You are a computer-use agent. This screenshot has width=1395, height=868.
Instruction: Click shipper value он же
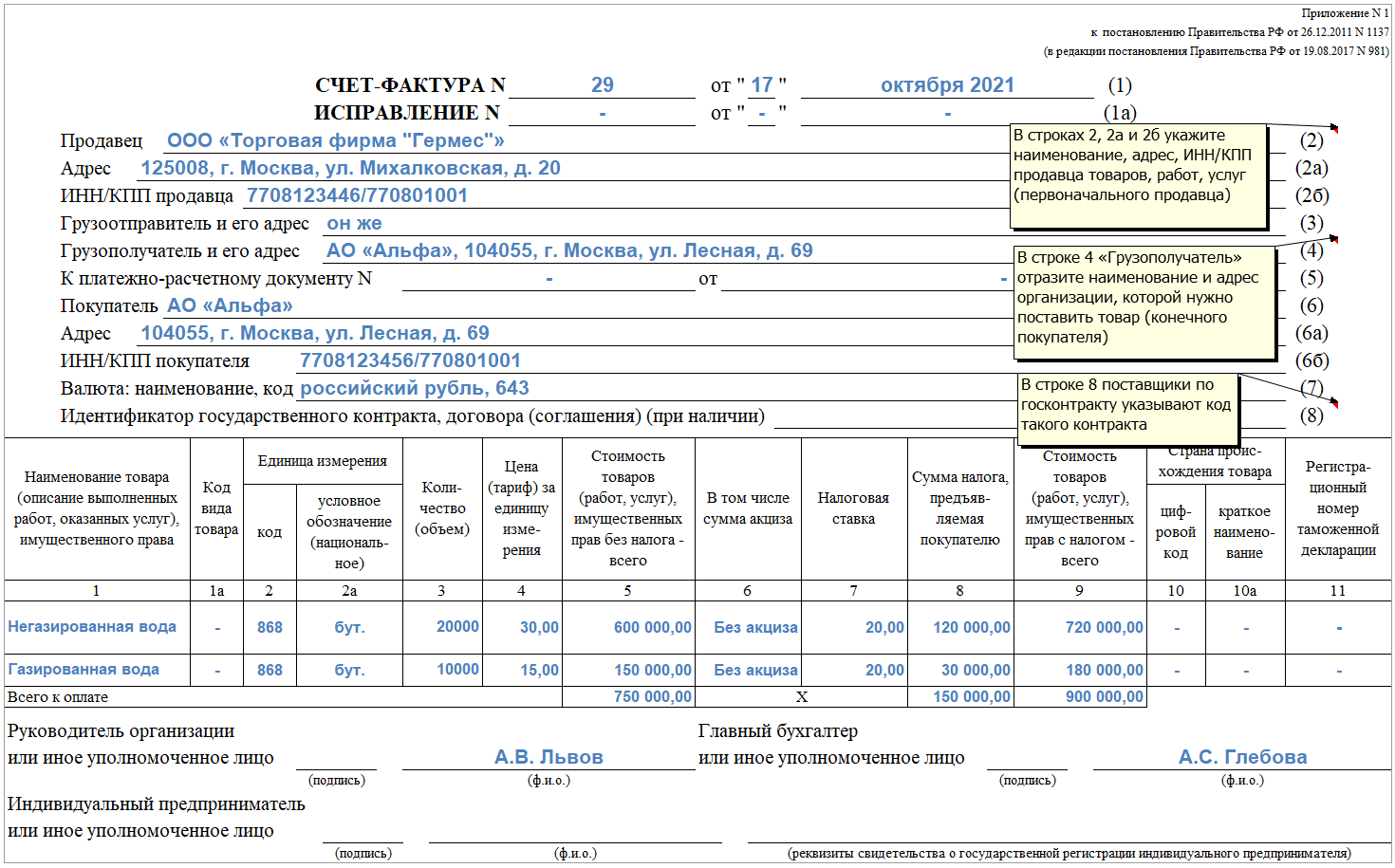354,224
